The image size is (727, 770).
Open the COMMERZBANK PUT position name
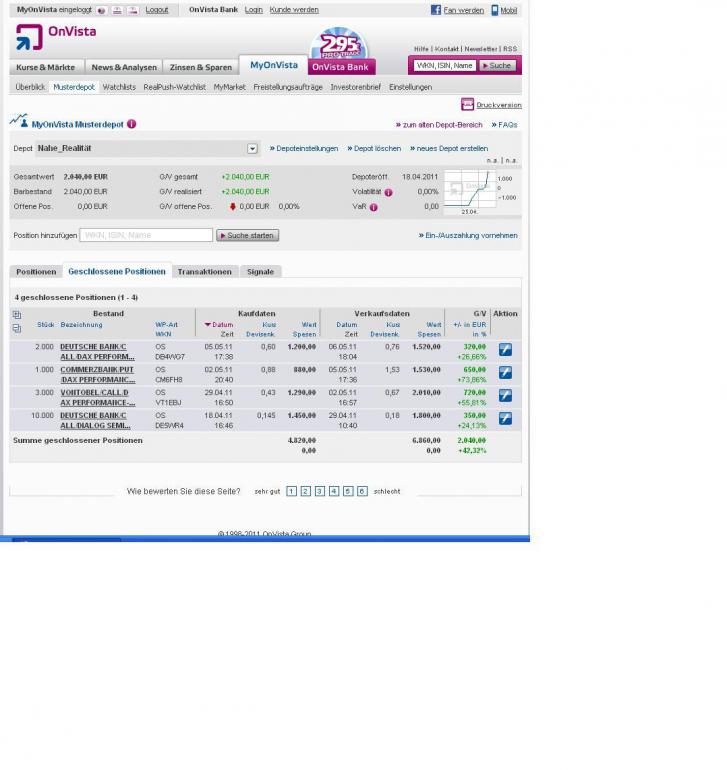[97, 374]
